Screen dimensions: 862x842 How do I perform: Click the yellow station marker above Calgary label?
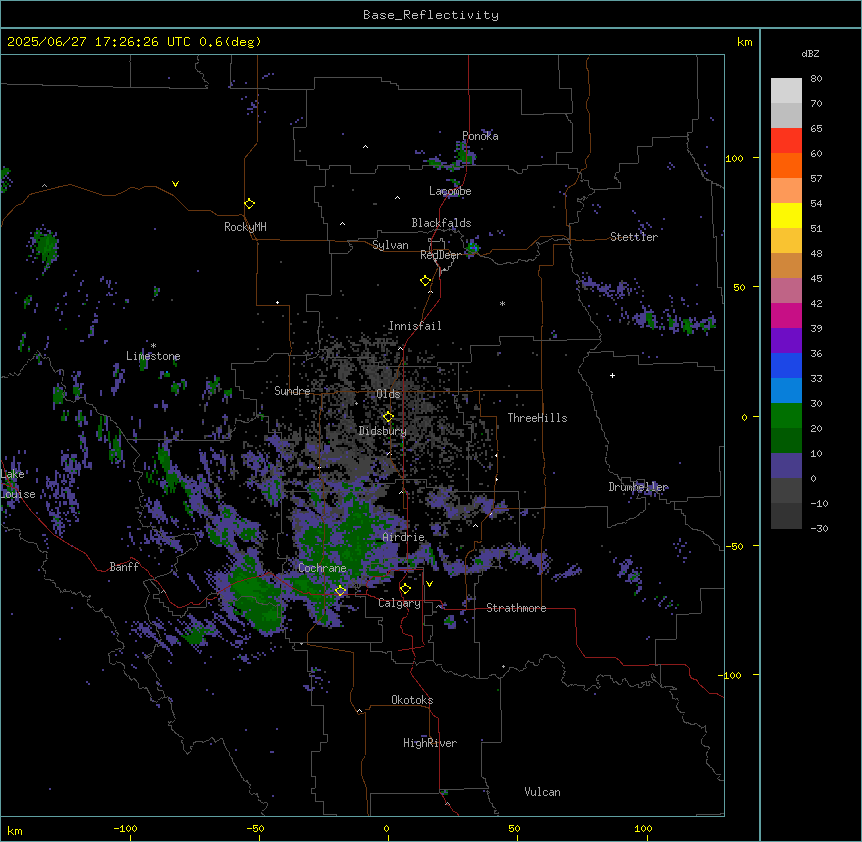(405, 589)
